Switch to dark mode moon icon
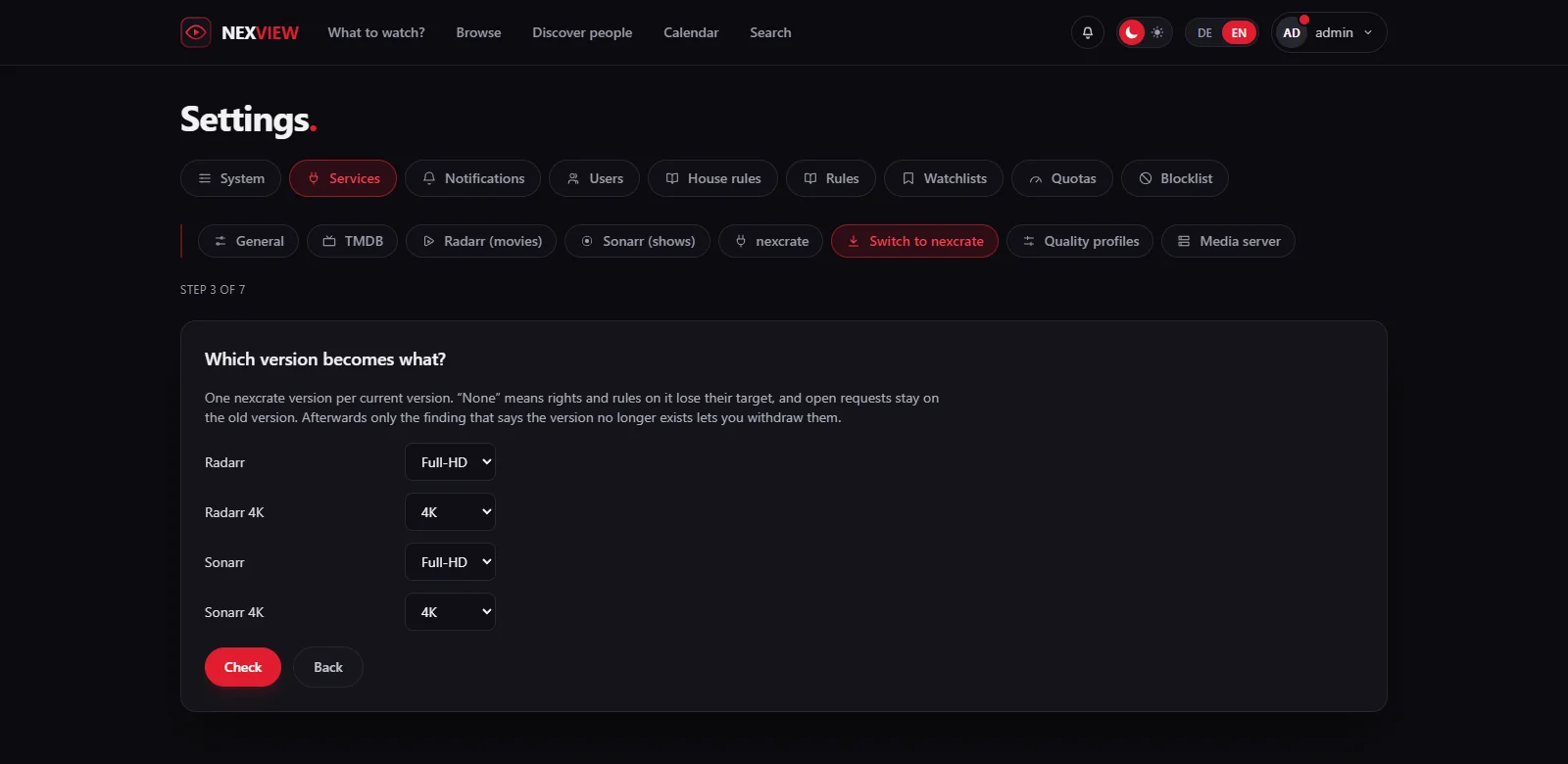The width and height of the screenshot is (1568, 764). [x=1132, y=32]
